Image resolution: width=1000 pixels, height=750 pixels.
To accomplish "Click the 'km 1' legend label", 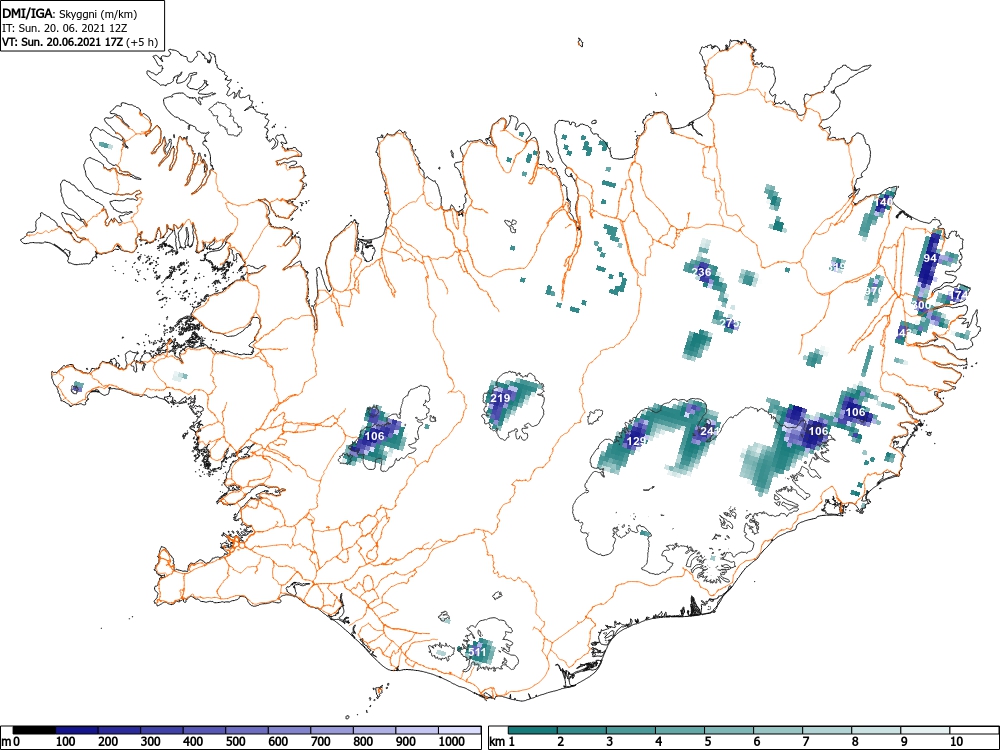I will coord(503,742).
